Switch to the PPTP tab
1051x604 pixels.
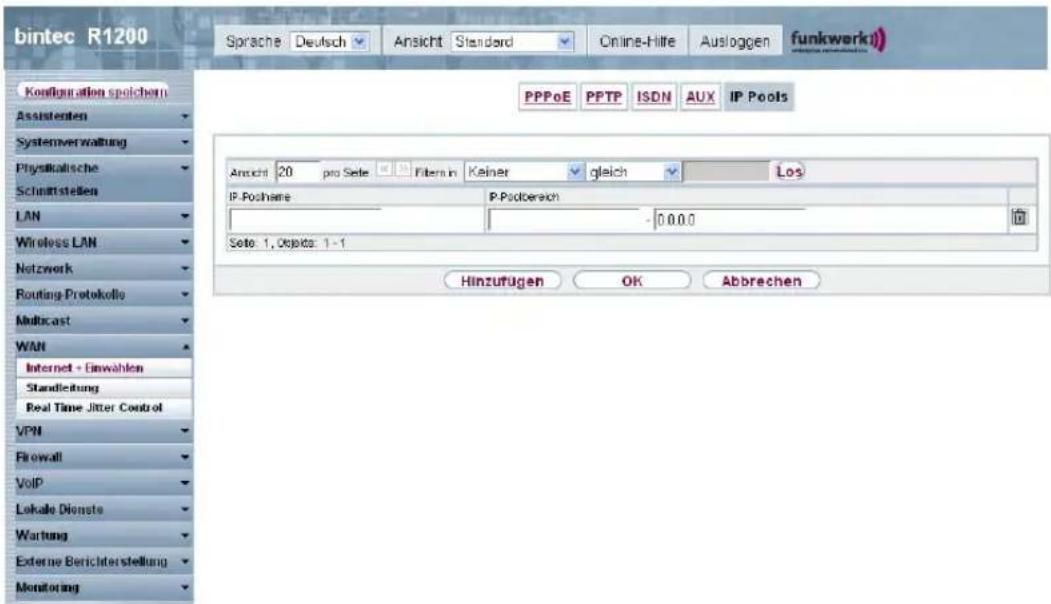(x=603, y=97)
